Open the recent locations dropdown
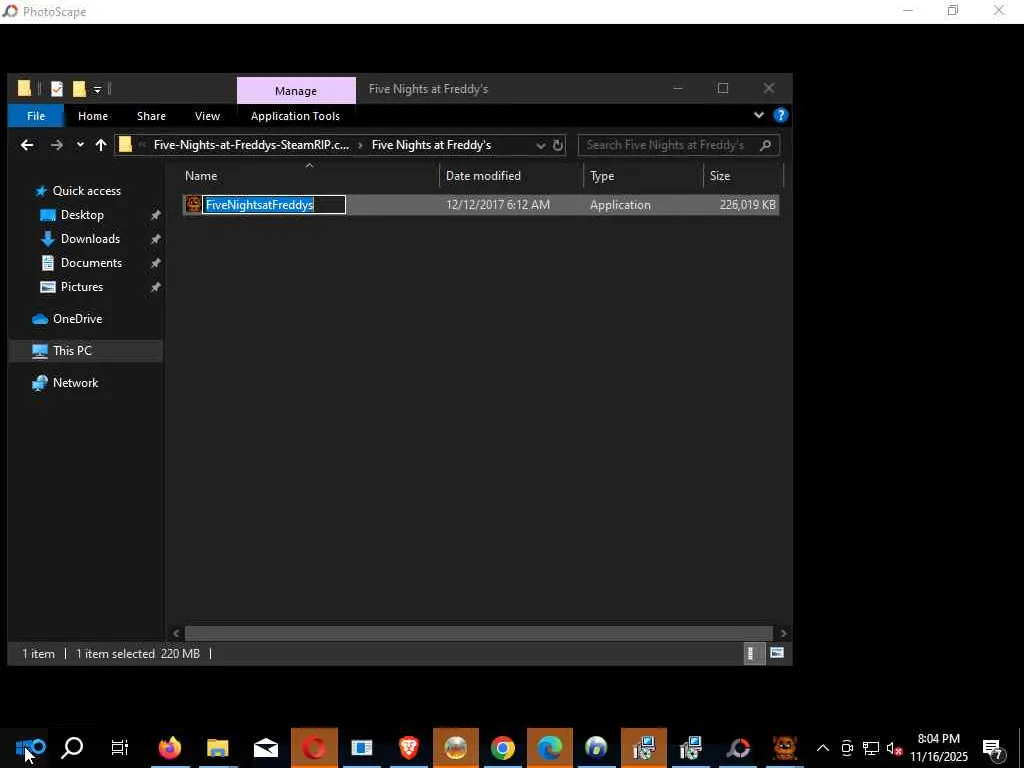This screenshot has width=1024, height=768. (80, 145)
